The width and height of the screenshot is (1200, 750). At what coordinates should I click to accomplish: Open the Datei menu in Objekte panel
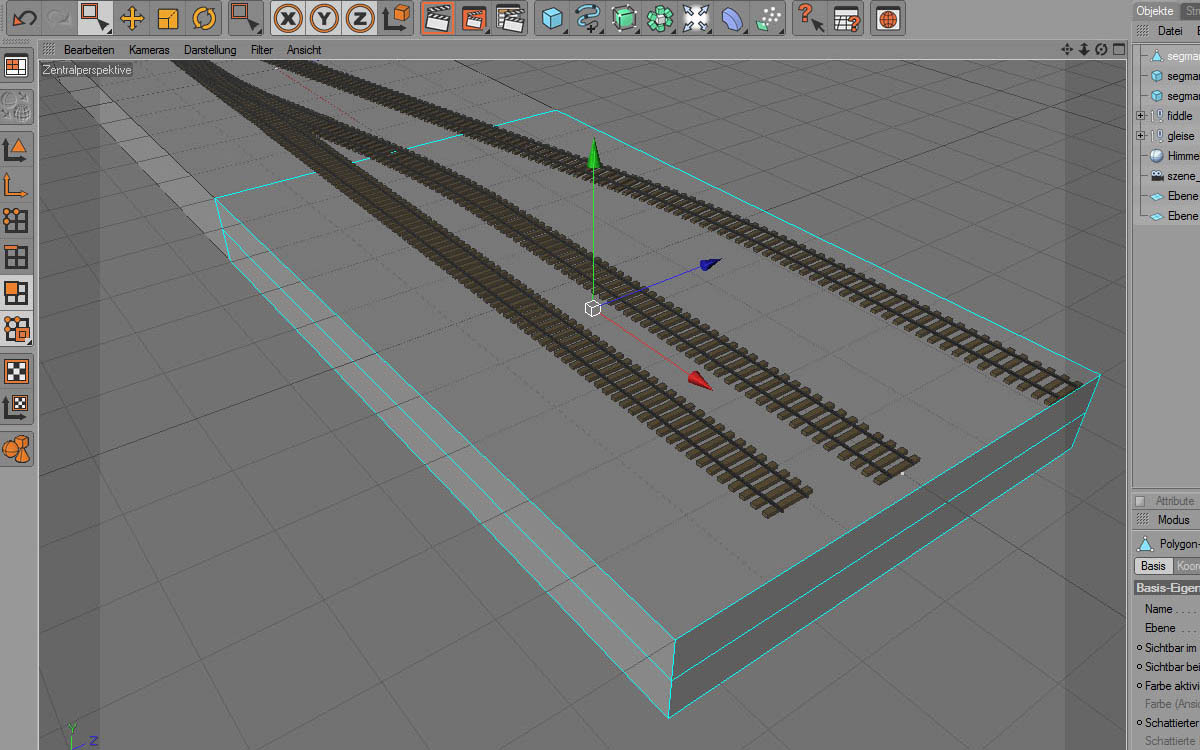(1169, 31)
